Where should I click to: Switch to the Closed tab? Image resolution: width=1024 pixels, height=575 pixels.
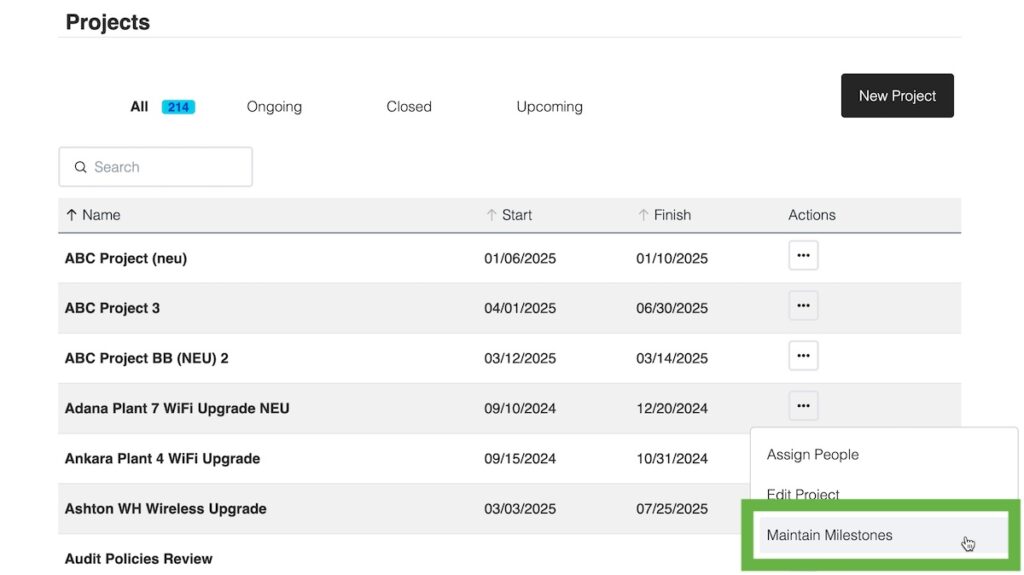(x=409, y=107)
